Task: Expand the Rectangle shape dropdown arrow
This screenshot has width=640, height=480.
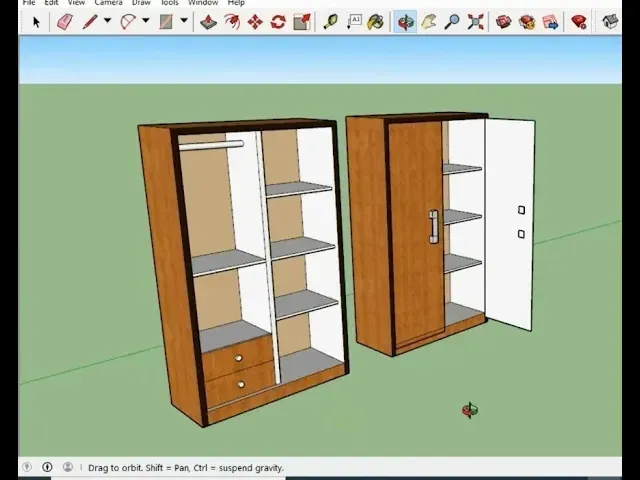Action: (183, 21)
